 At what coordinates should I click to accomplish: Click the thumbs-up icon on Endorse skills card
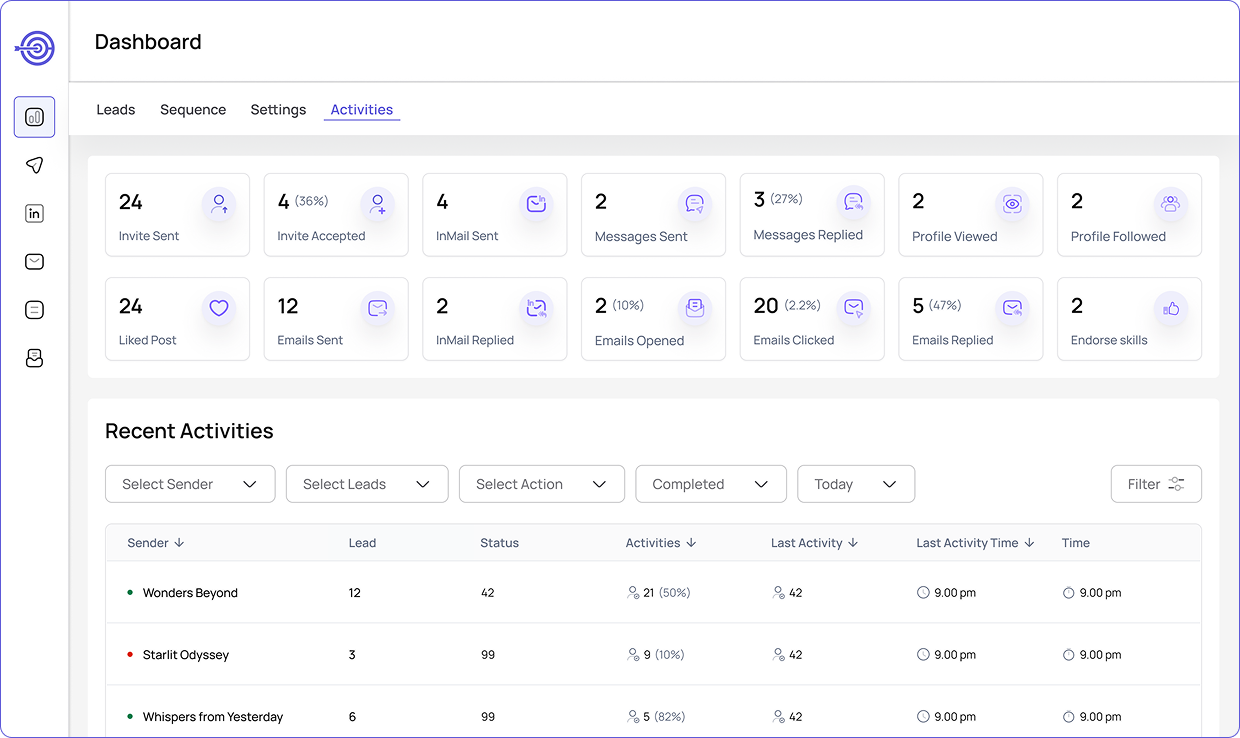[x=1171, y=308]
